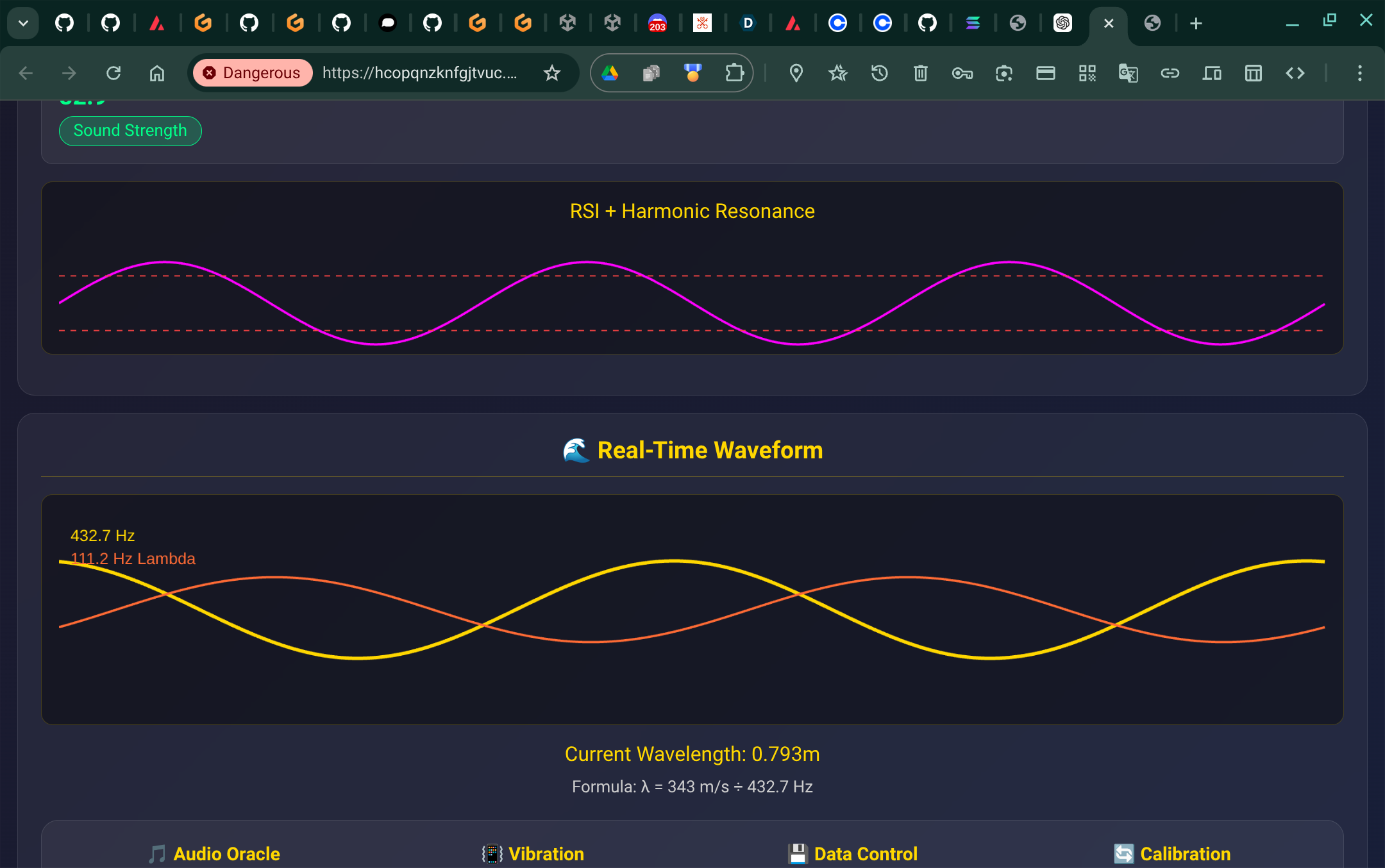Click the Audio Oracle section heading
1385x868 pixels.
click(x=226, y=854)
